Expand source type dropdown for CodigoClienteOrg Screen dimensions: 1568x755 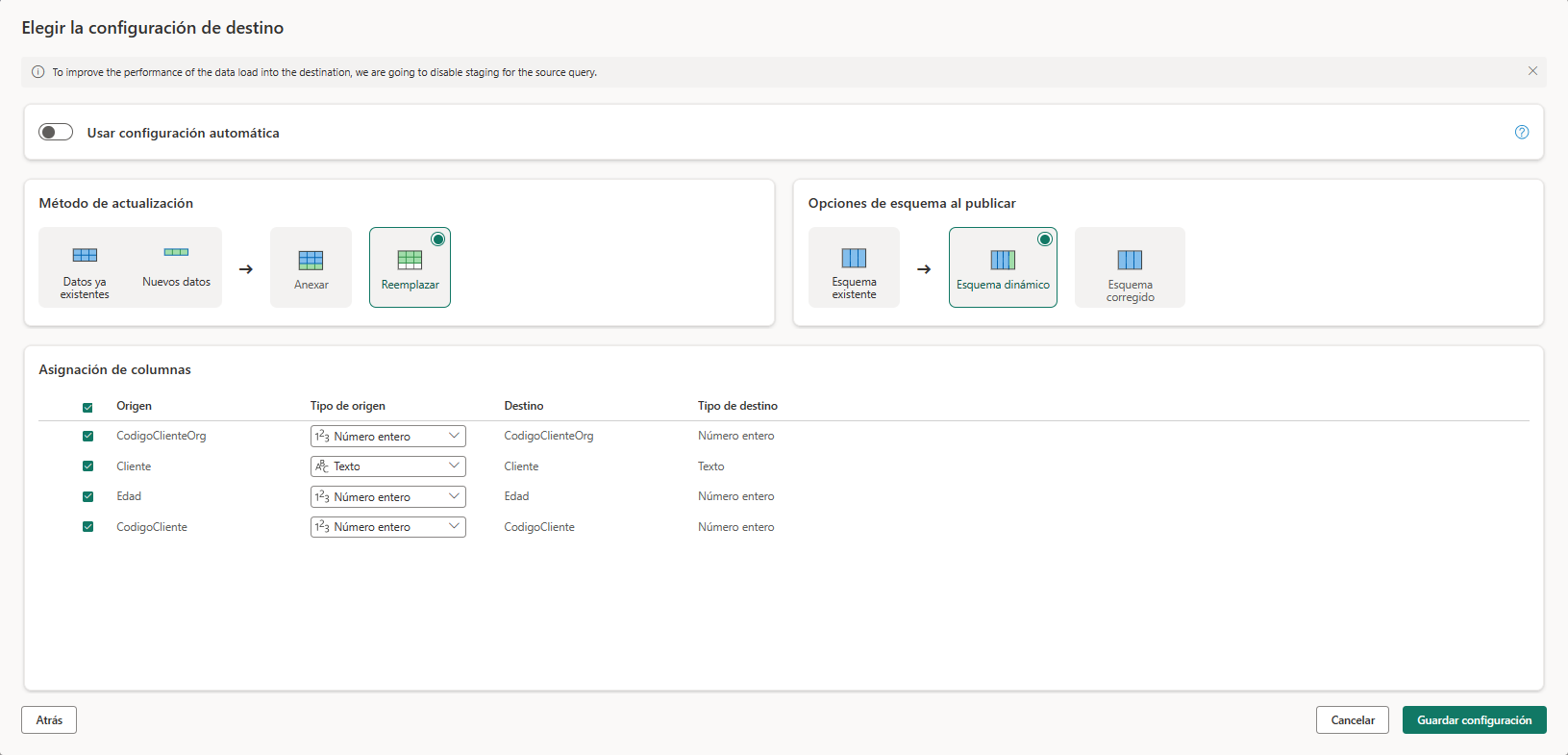pos(387,436)
